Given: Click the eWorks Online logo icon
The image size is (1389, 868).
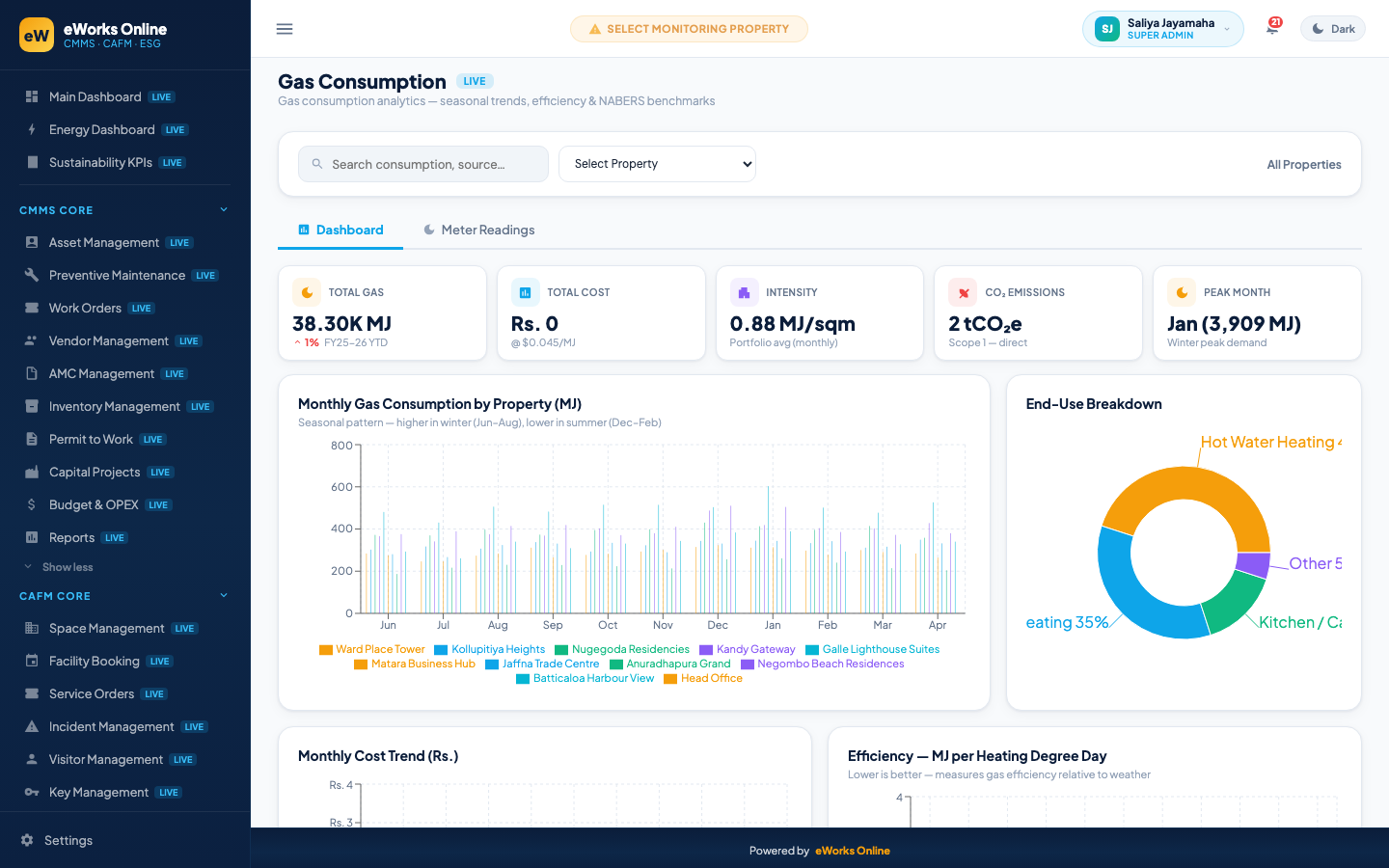Looking at the screenshot, I should click(x=37, y=36).
